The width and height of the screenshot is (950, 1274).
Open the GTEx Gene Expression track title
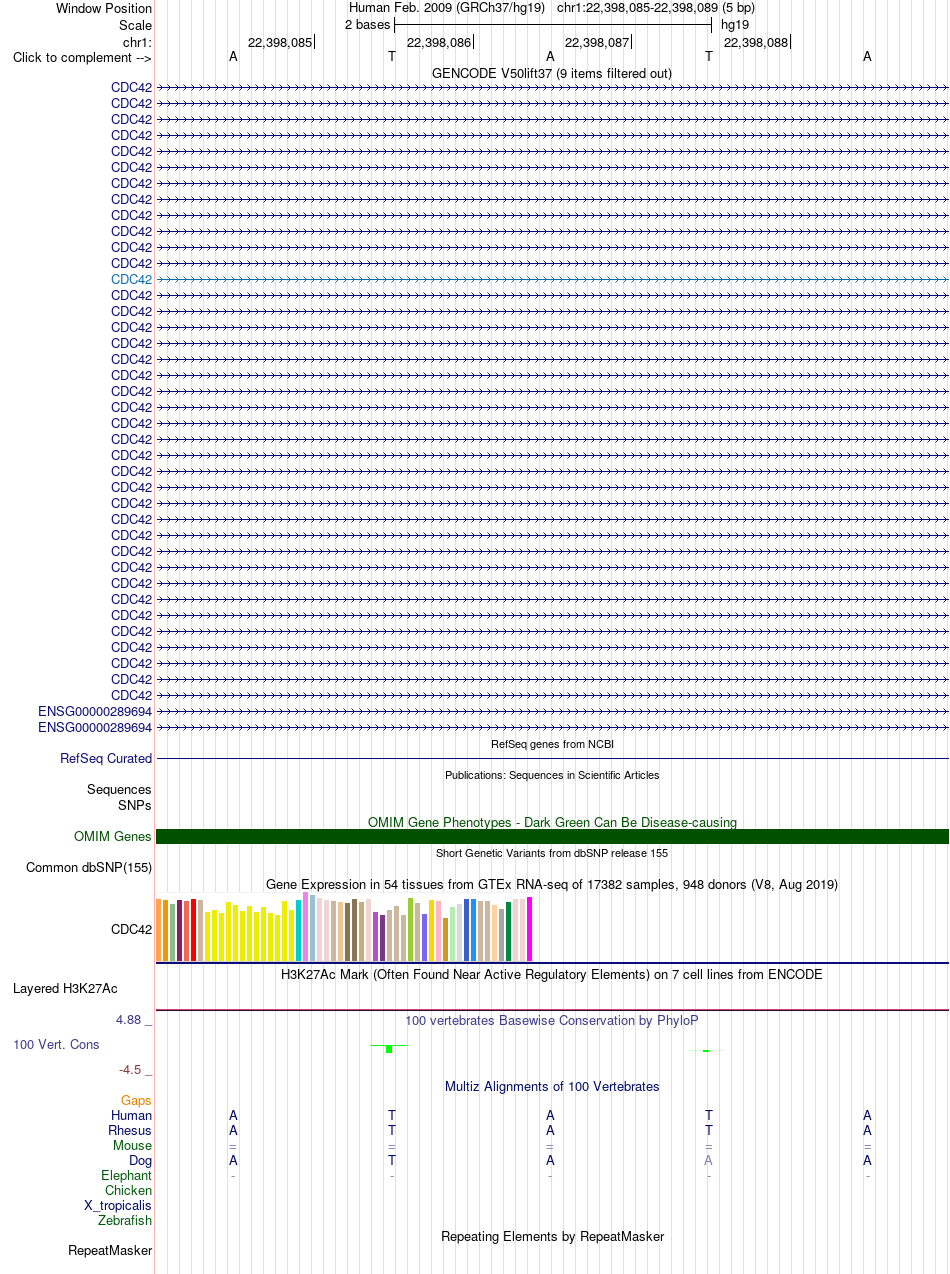[x=552, y=884]
